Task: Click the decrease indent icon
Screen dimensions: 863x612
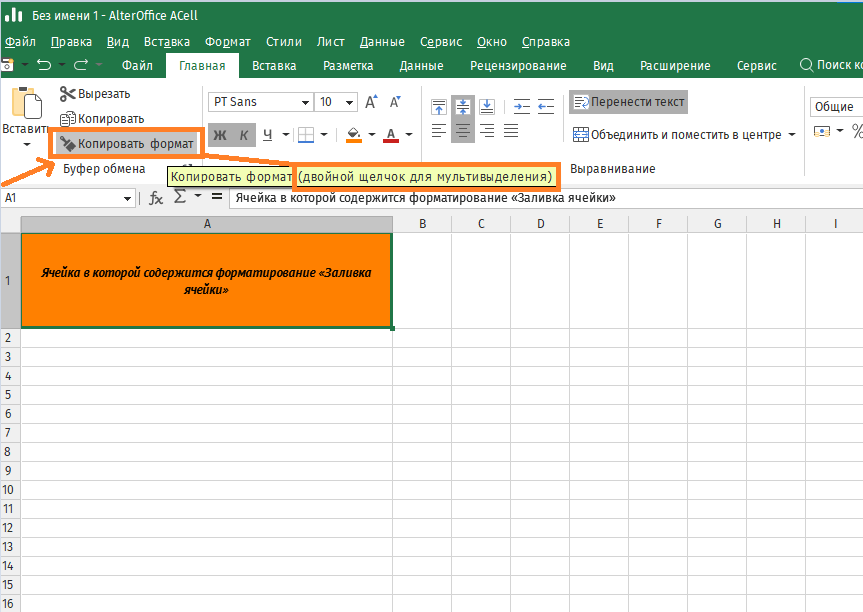Action: point(546,107)
